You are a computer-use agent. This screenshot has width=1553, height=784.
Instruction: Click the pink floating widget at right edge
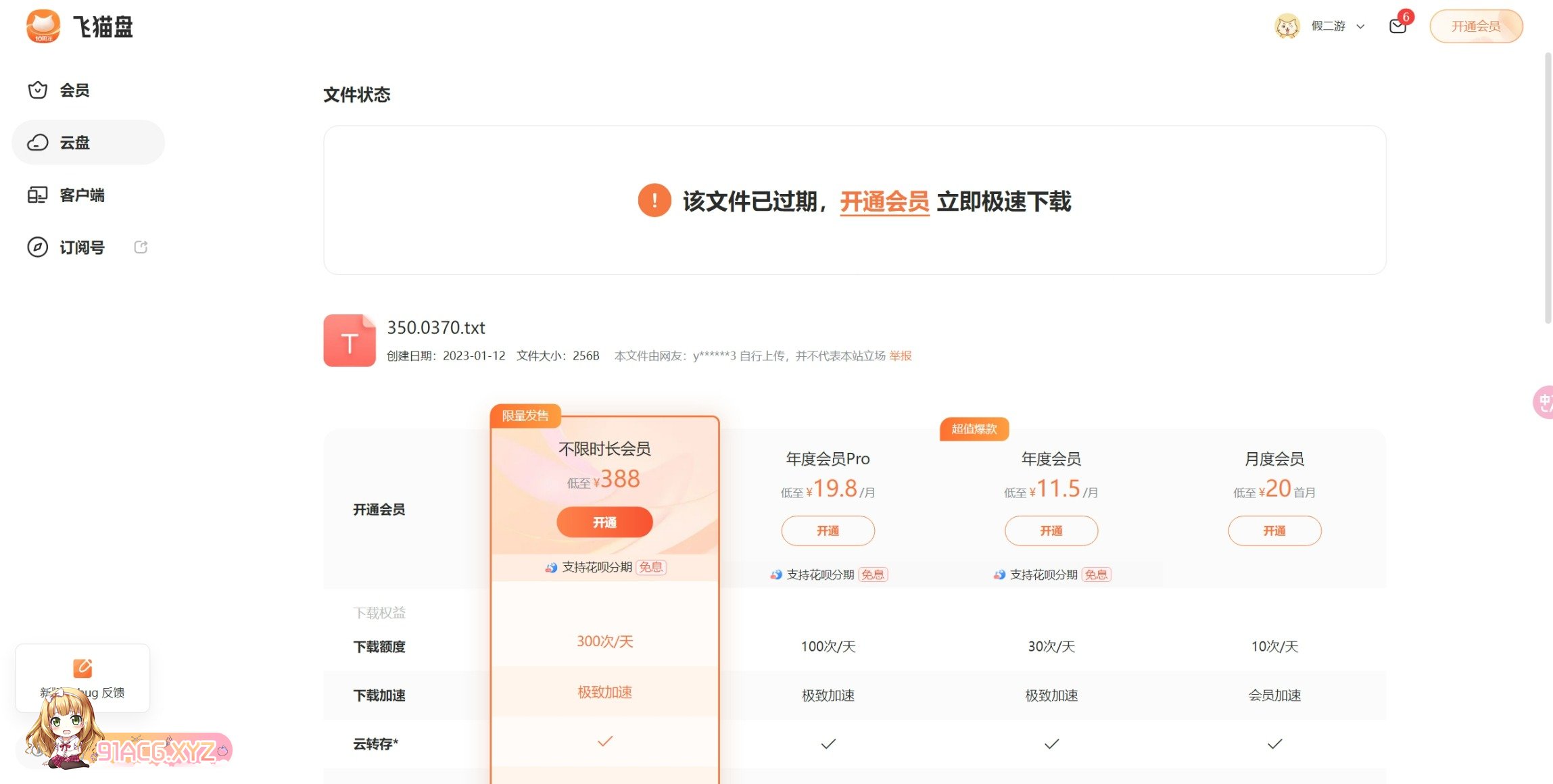click(1544, 403)
